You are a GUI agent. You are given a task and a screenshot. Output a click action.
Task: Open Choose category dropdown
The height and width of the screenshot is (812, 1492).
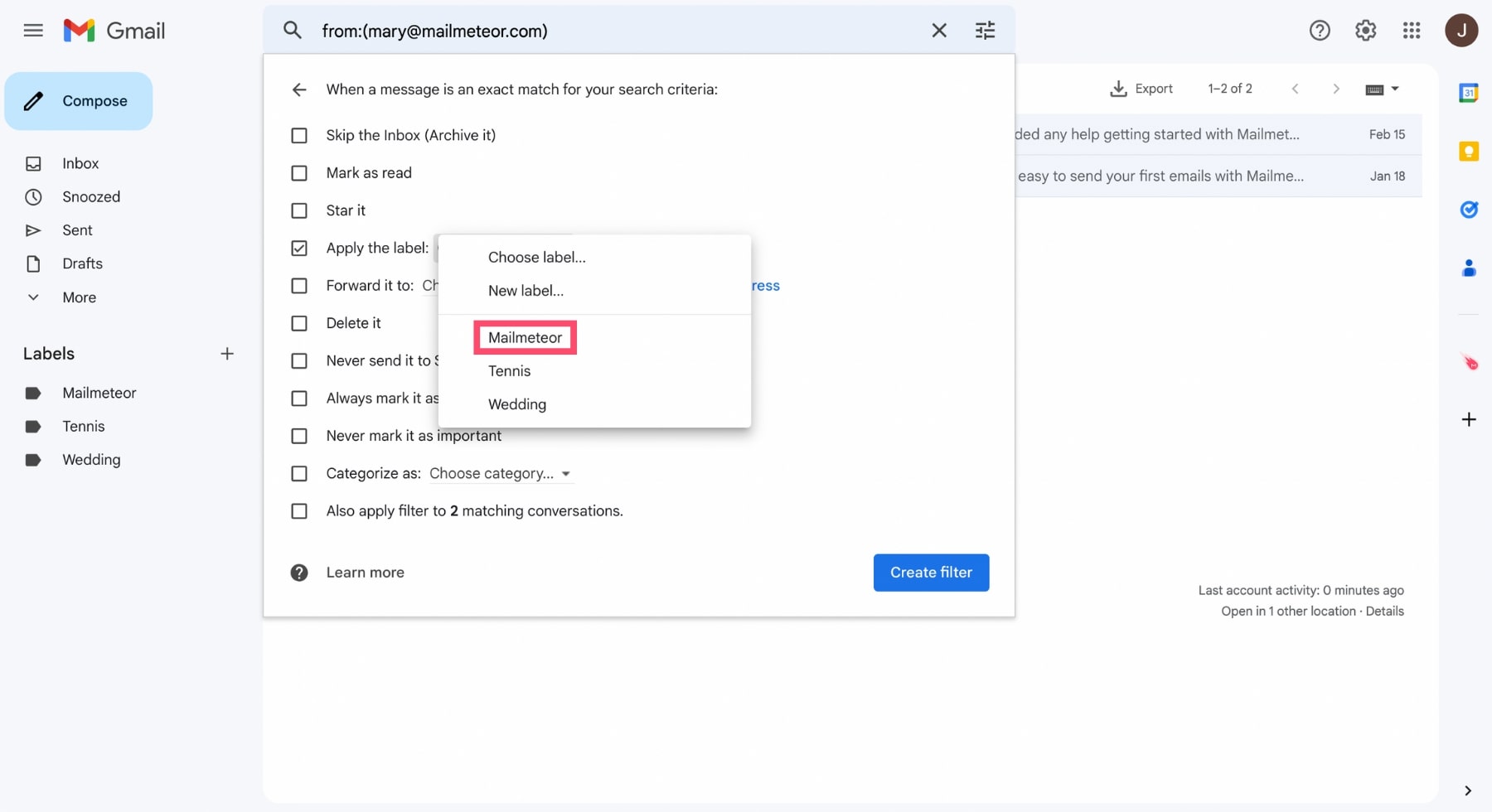tap(500, 473)
